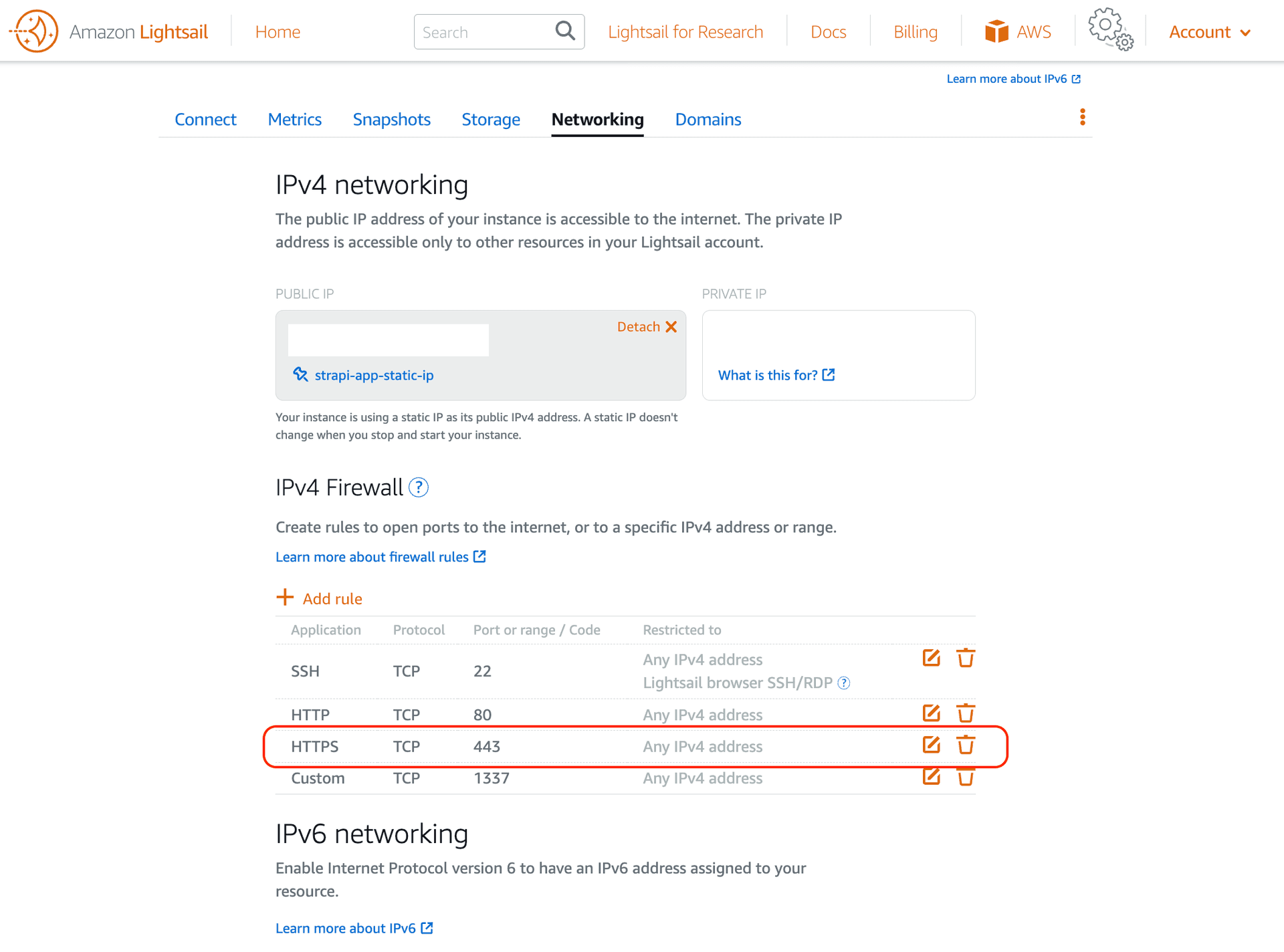The image size is (1284, 952).
Task: Open the Docs link
Action: point(828,31)
